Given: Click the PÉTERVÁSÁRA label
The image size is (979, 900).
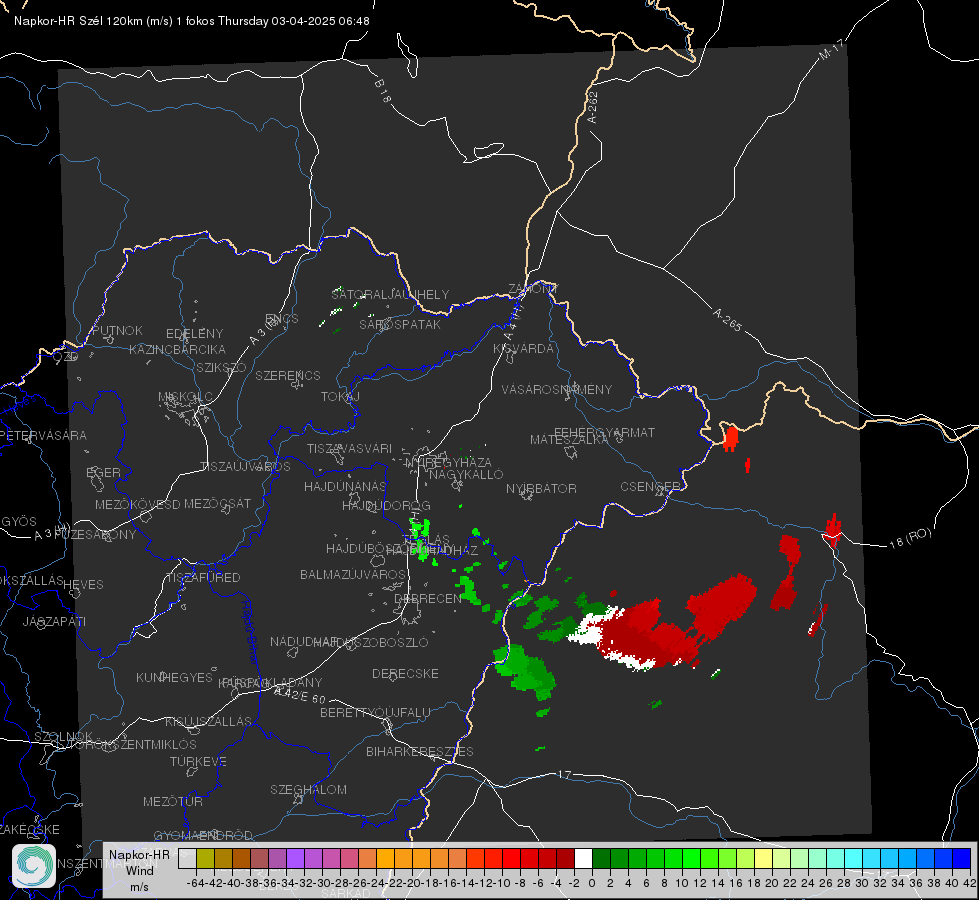Looking at the screenshot, I should tap(43, 435).
